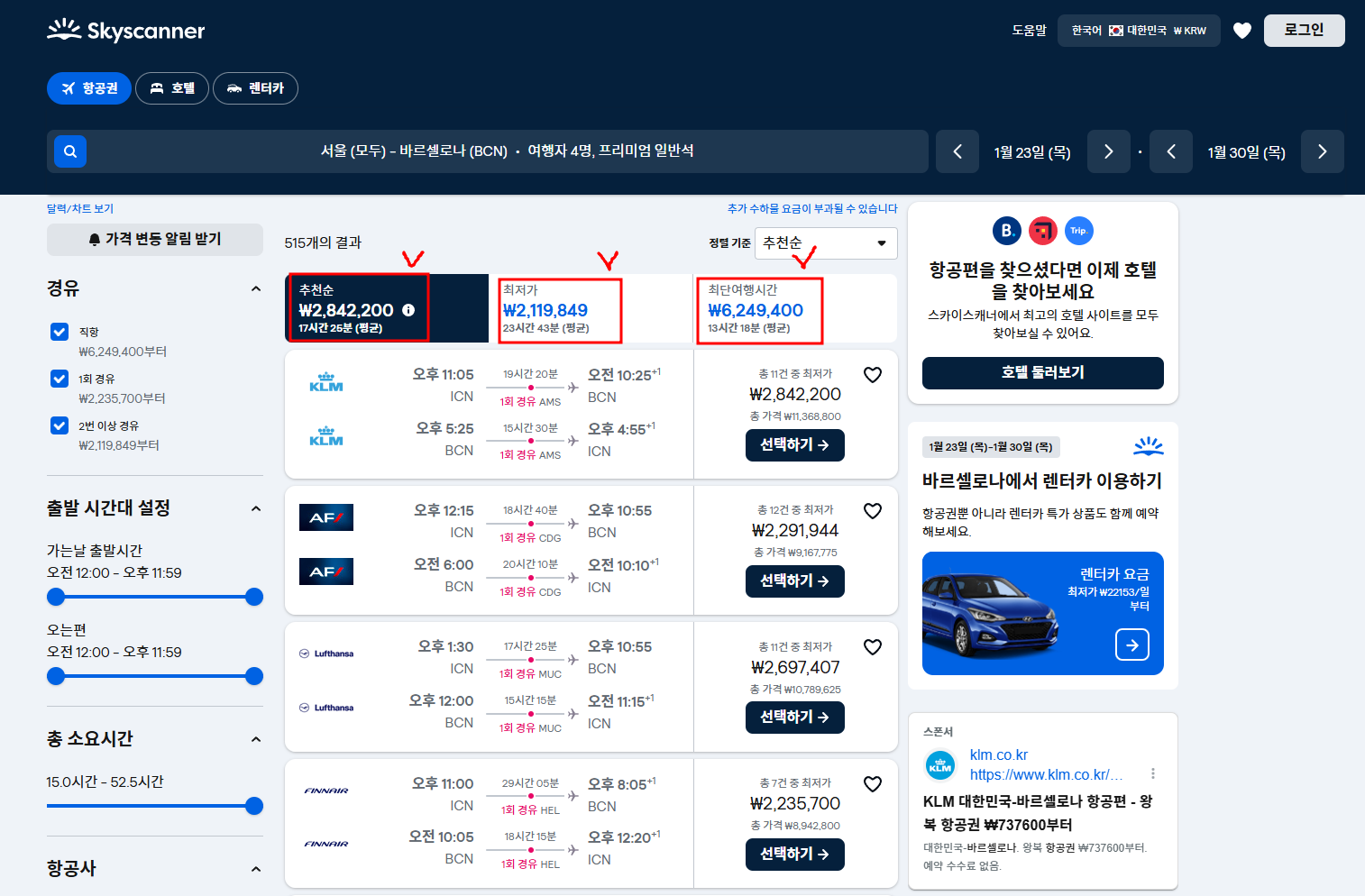
Task: Click the Skyscanner logo
Action: pyautogui.click(x=124, y=30)
